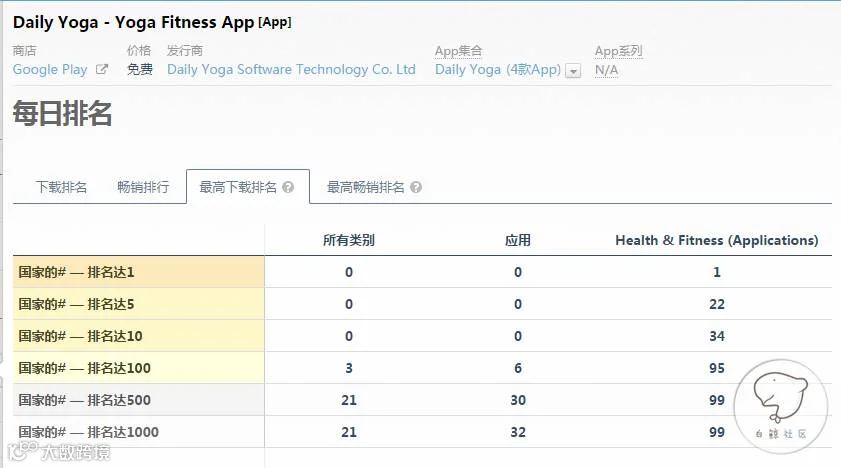Viewport: 841px width, 468px height.
Task: Click 应用 value 32 in 排名达1000 row
Action: tap(518, 432)
